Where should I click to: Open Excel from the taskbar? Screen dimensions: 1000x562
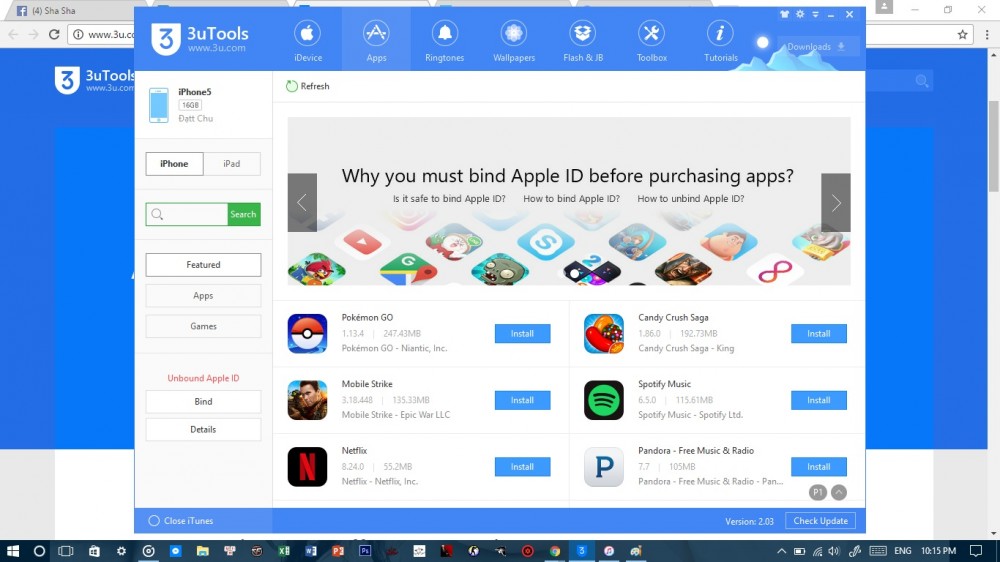point(284,551)
